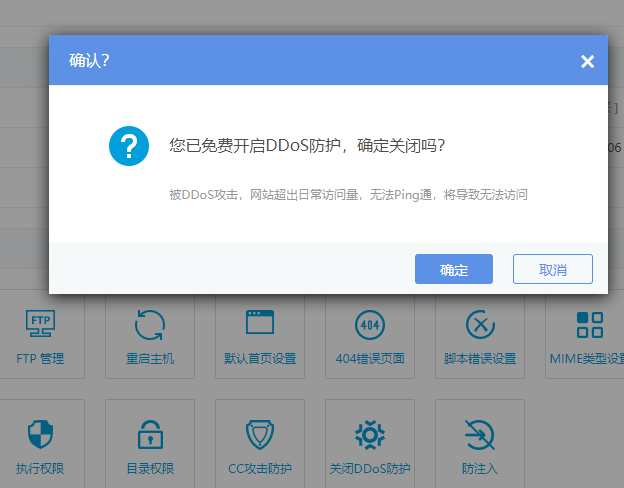Click the 404错误页面 icon
This screenshot has height=488, width=624.
coord(370,323)
